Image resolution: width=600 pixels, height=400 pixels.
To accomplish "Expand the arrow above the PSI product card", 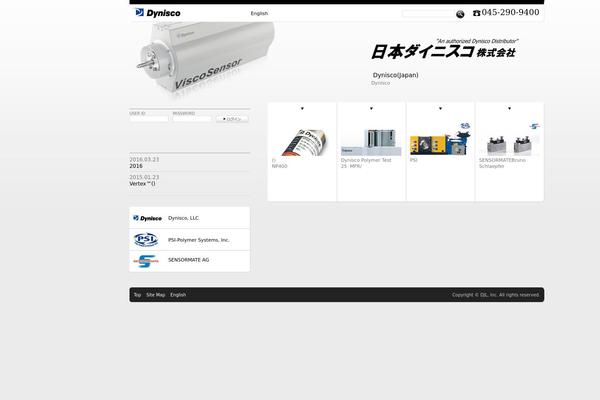I will [x=440, y=109].
